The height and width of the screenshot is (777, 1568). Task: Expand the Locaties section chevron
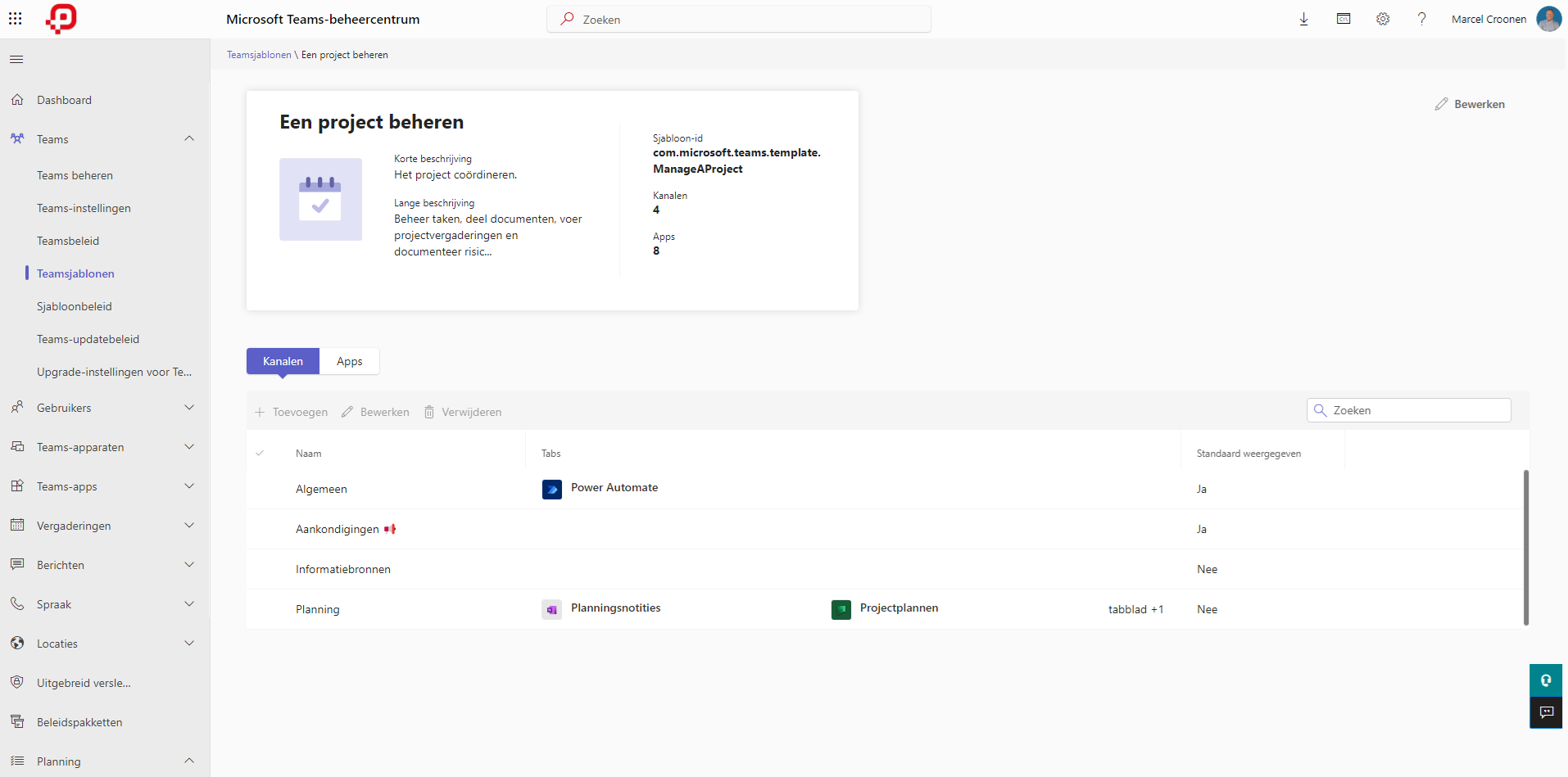pos(189,643)
